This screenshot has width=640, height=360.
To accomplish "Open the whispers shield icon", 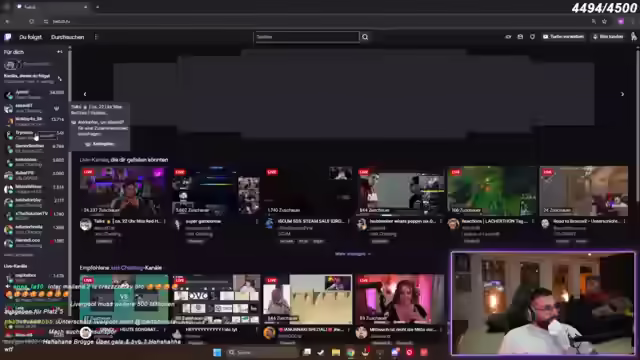I will [x=532, y=37].
